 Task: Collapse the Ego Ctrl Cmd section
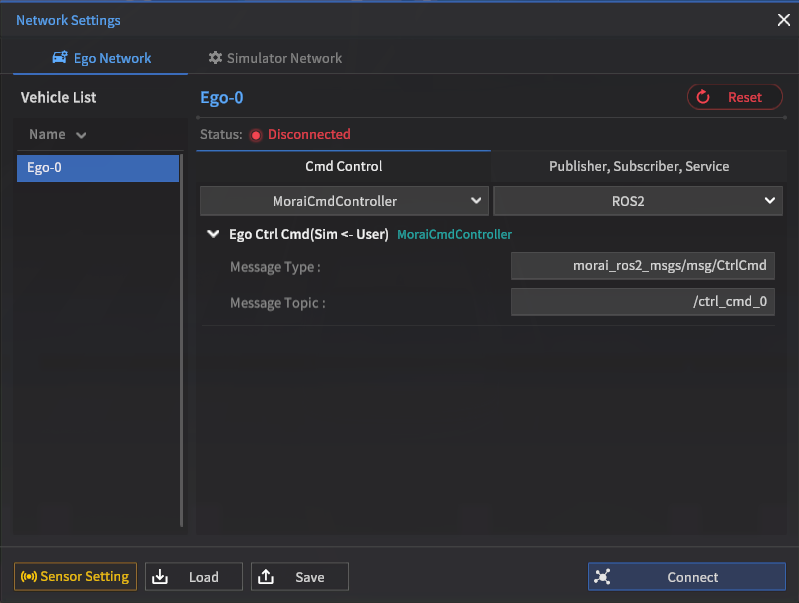pos(212,234)
